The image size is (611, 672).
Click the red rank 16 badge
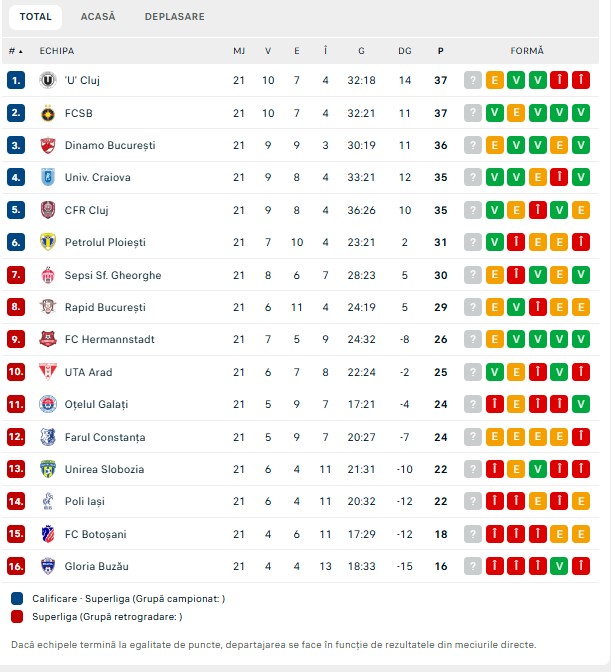coord(15,566)
